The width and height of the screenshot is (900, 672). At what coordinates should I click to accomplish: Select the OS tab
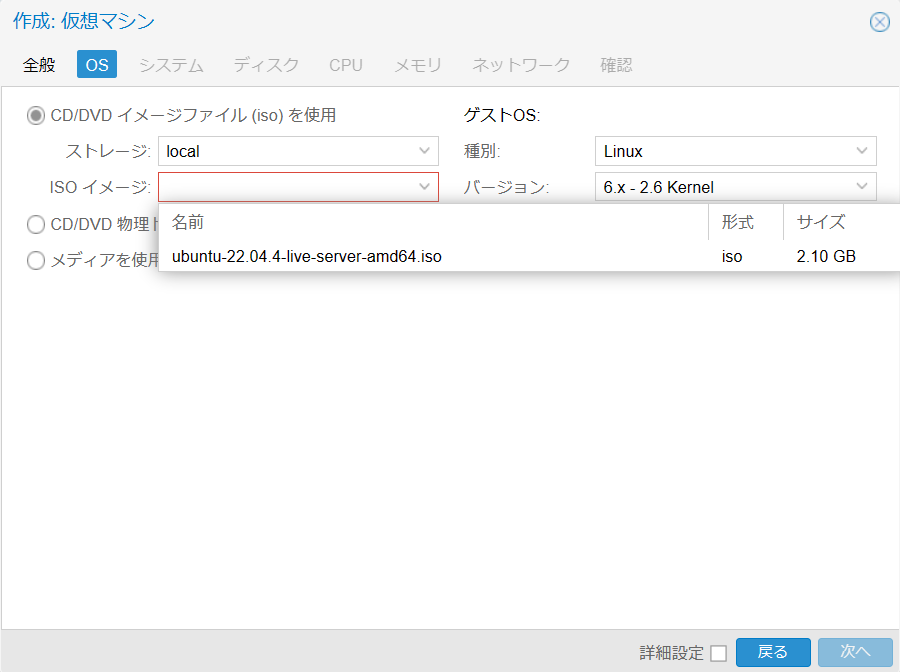pyautogui.click(x=97, y=65)
